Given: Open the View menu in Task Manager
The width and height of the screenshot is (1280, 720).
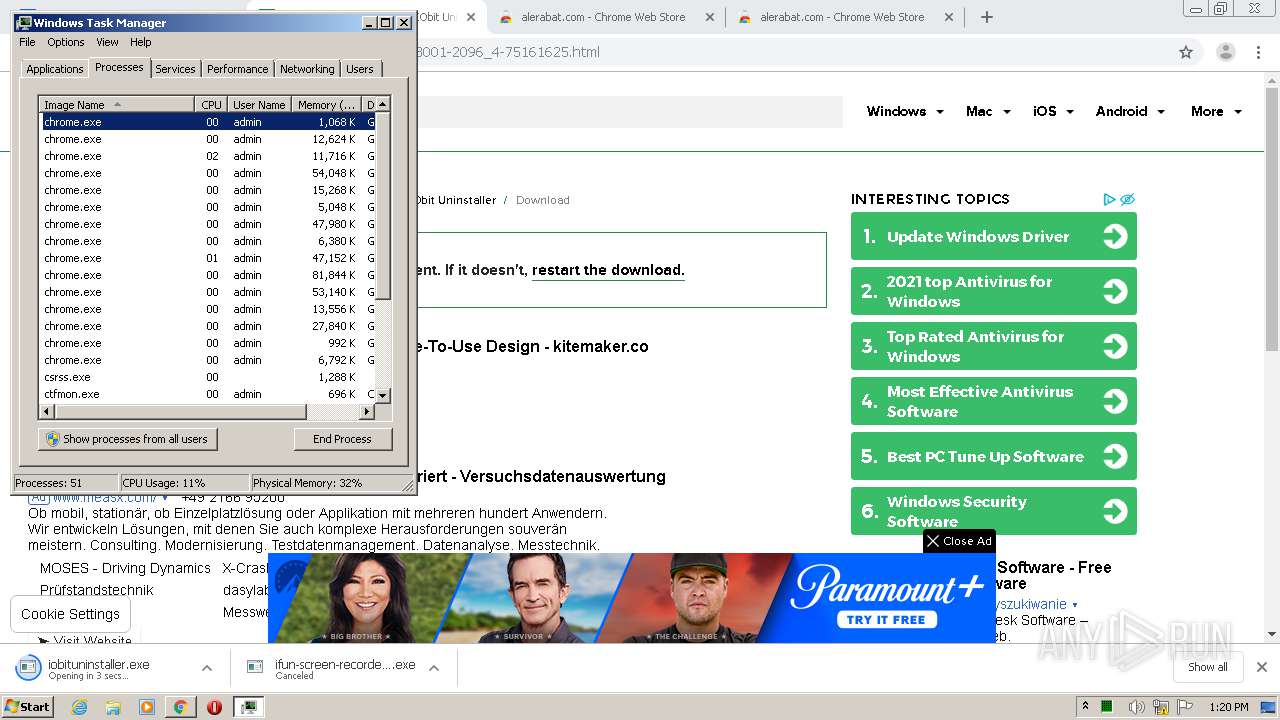Looking at the screenshot, I should tap(107, 42).
